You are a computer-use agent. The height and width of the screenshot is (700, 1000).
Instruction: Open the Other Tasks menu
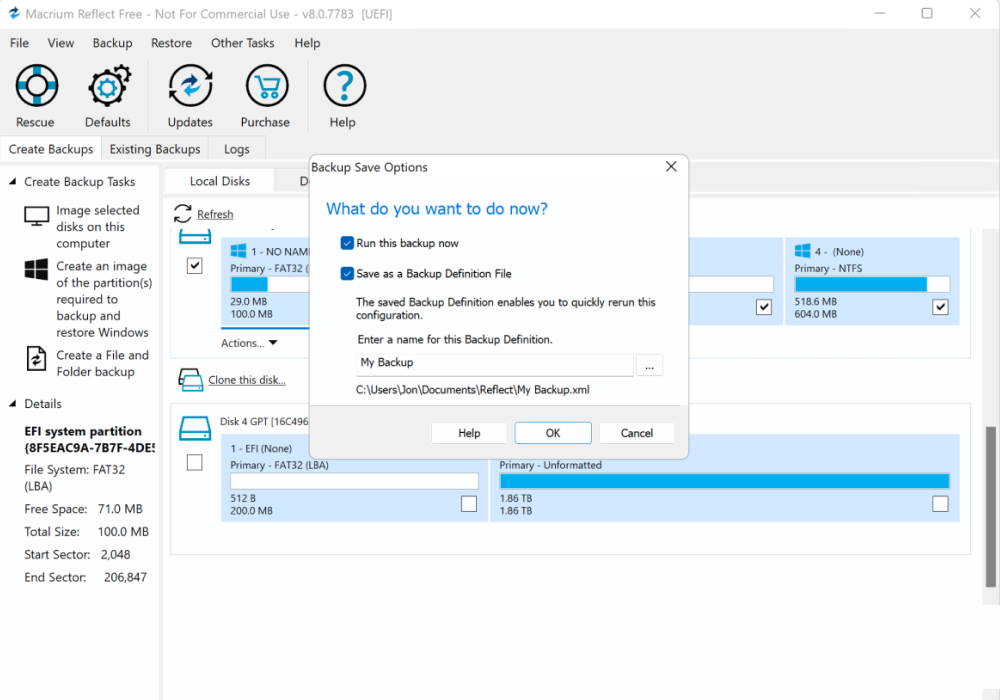(242, 43)
